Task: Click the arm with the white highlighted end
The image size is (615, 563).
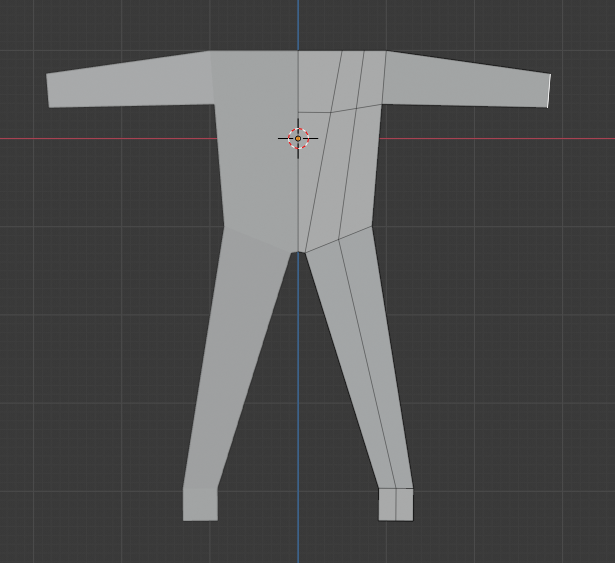Action: [x=466, y=80]
